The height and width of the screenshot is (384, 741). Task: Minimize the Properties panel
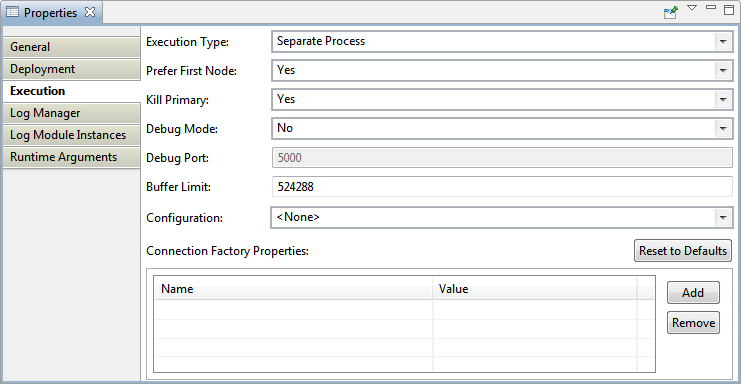[711, 7]
